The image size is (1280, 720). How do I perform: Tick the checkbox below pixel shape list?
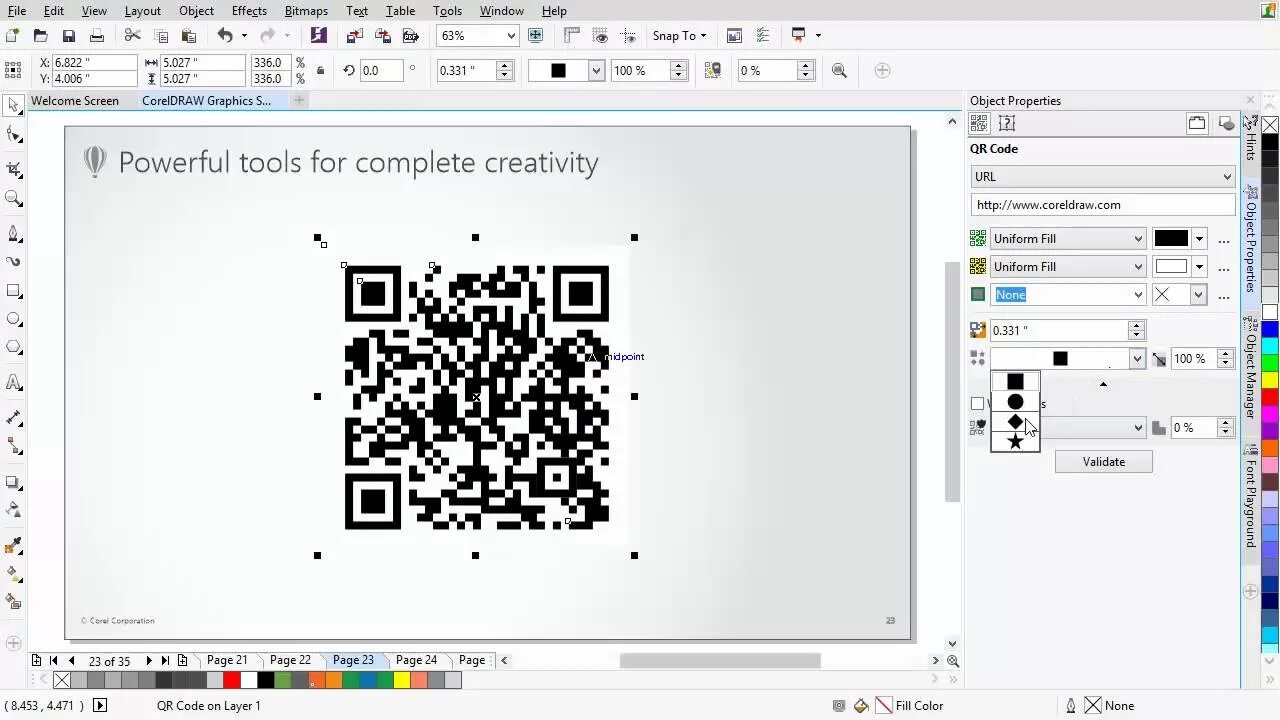point(977,404)
